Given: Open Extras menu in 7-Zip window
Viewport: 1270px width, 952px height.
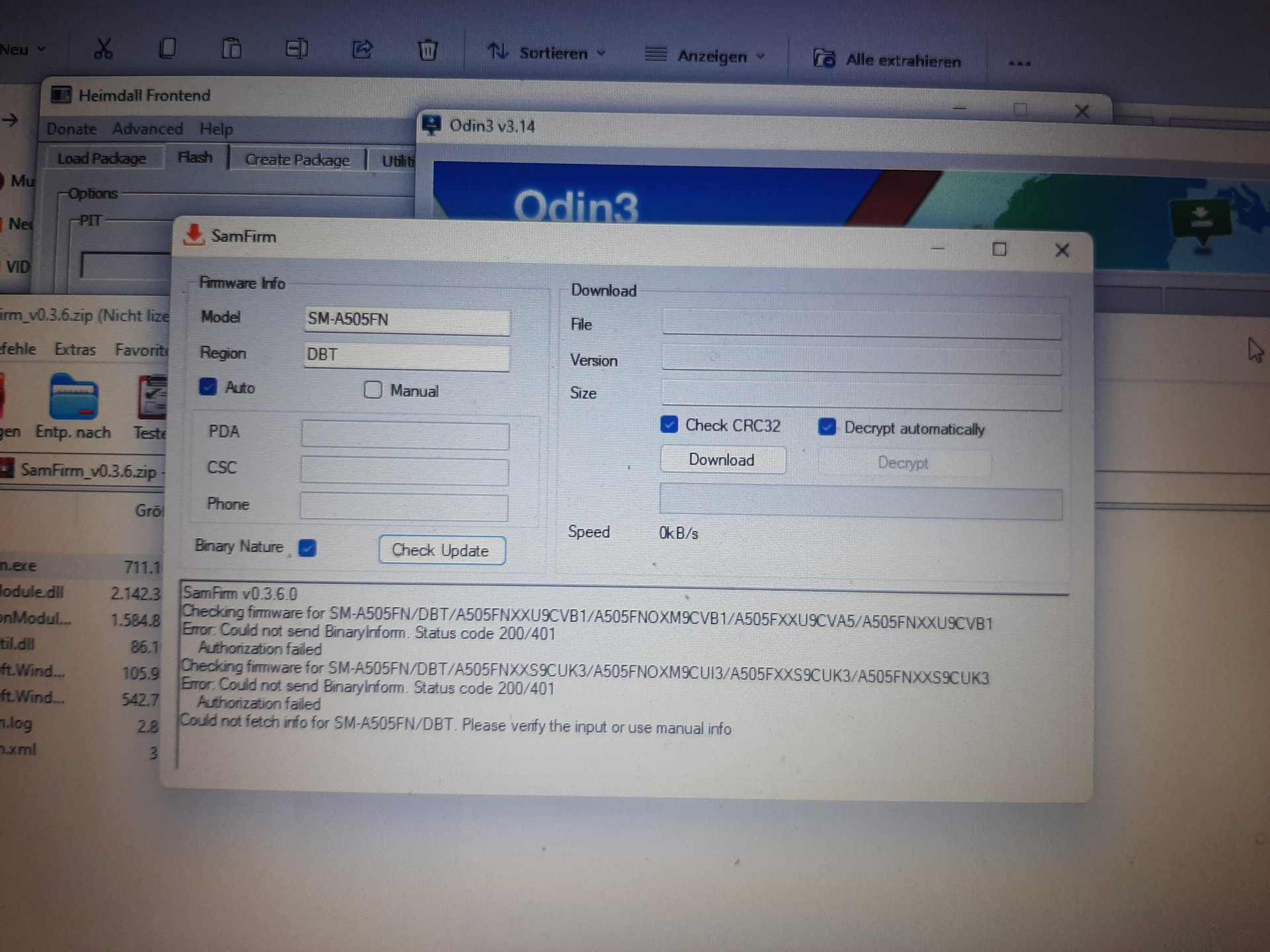Looking at the screenshot, I should [75, 349].
